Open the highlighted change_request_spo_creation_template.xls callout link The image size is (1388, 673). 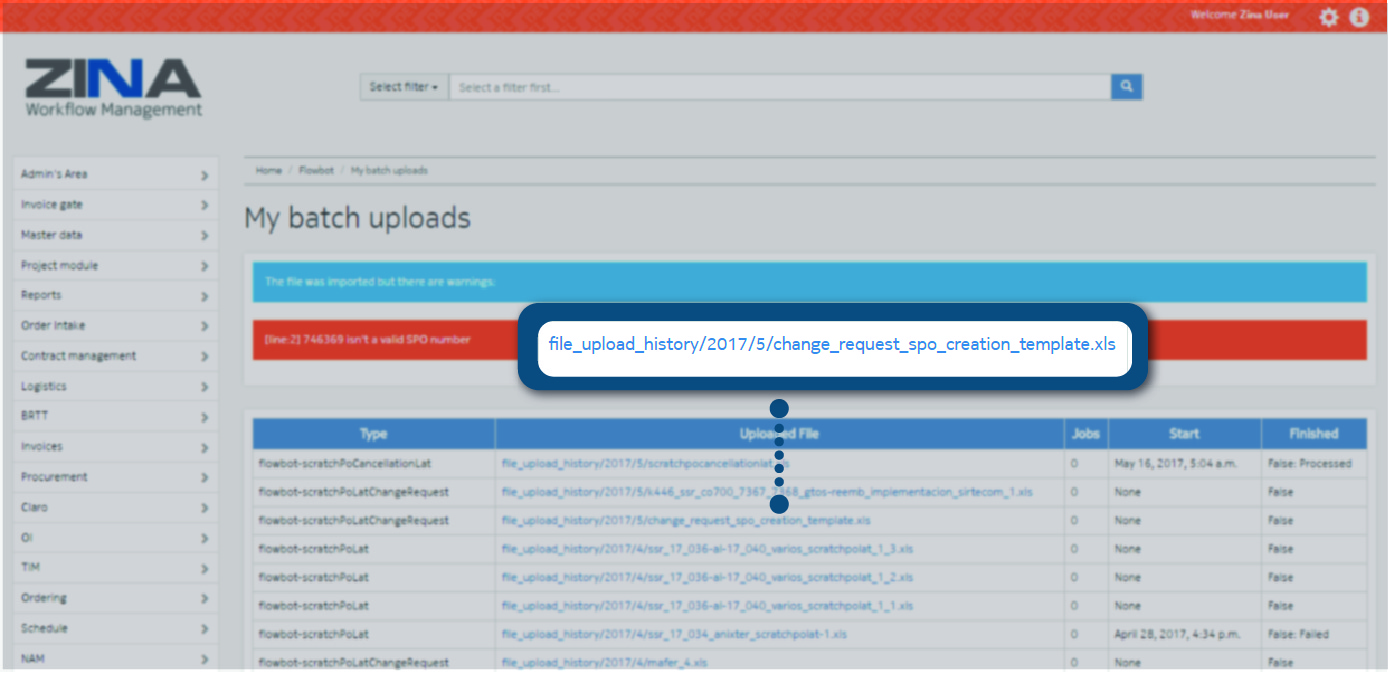click(x=831, y=345)
